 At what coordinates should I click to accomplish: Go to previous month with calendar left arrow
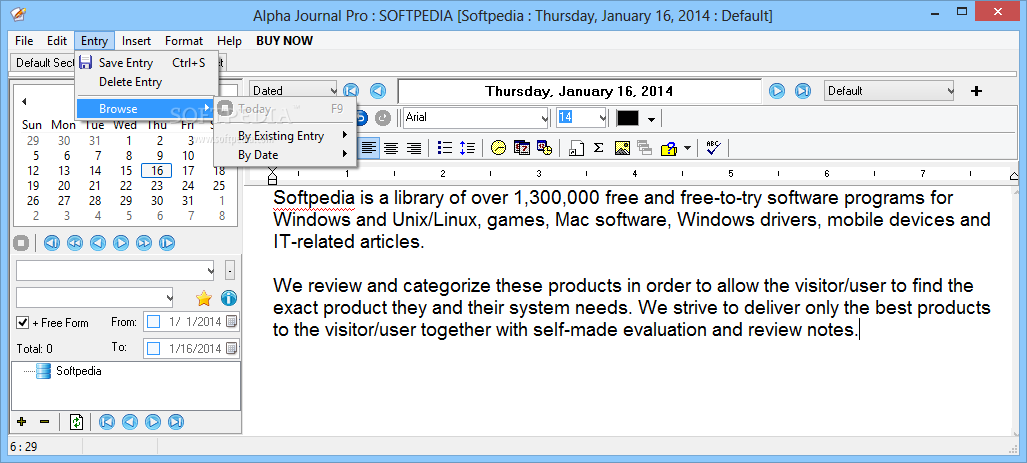24,102
